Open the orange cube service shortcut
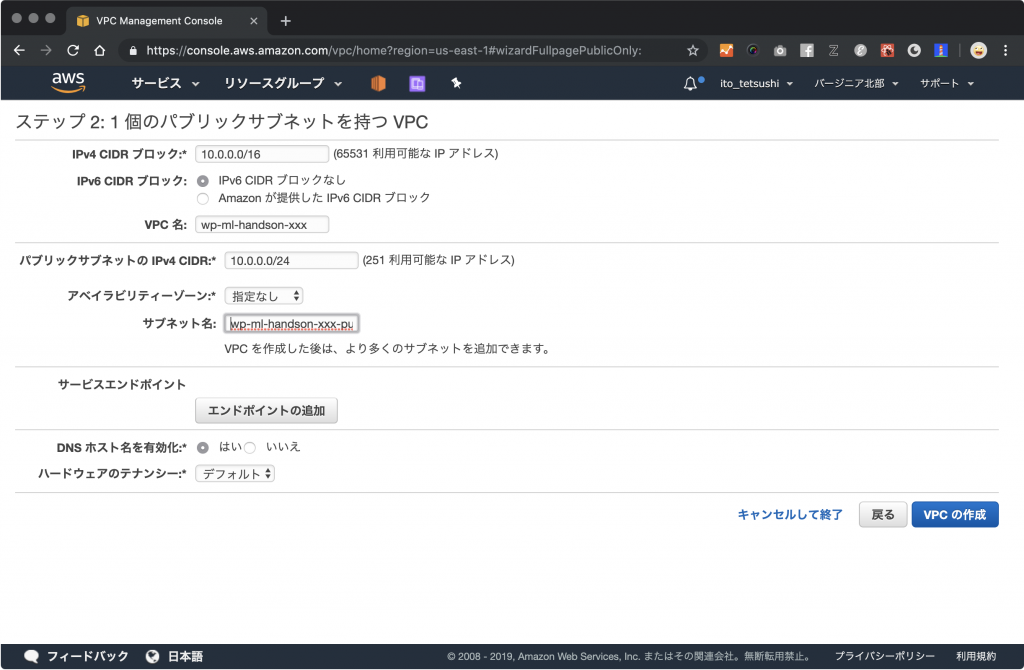Image resolution: width=1024 pixels, height=670 pixels. (x=378, y=84)
